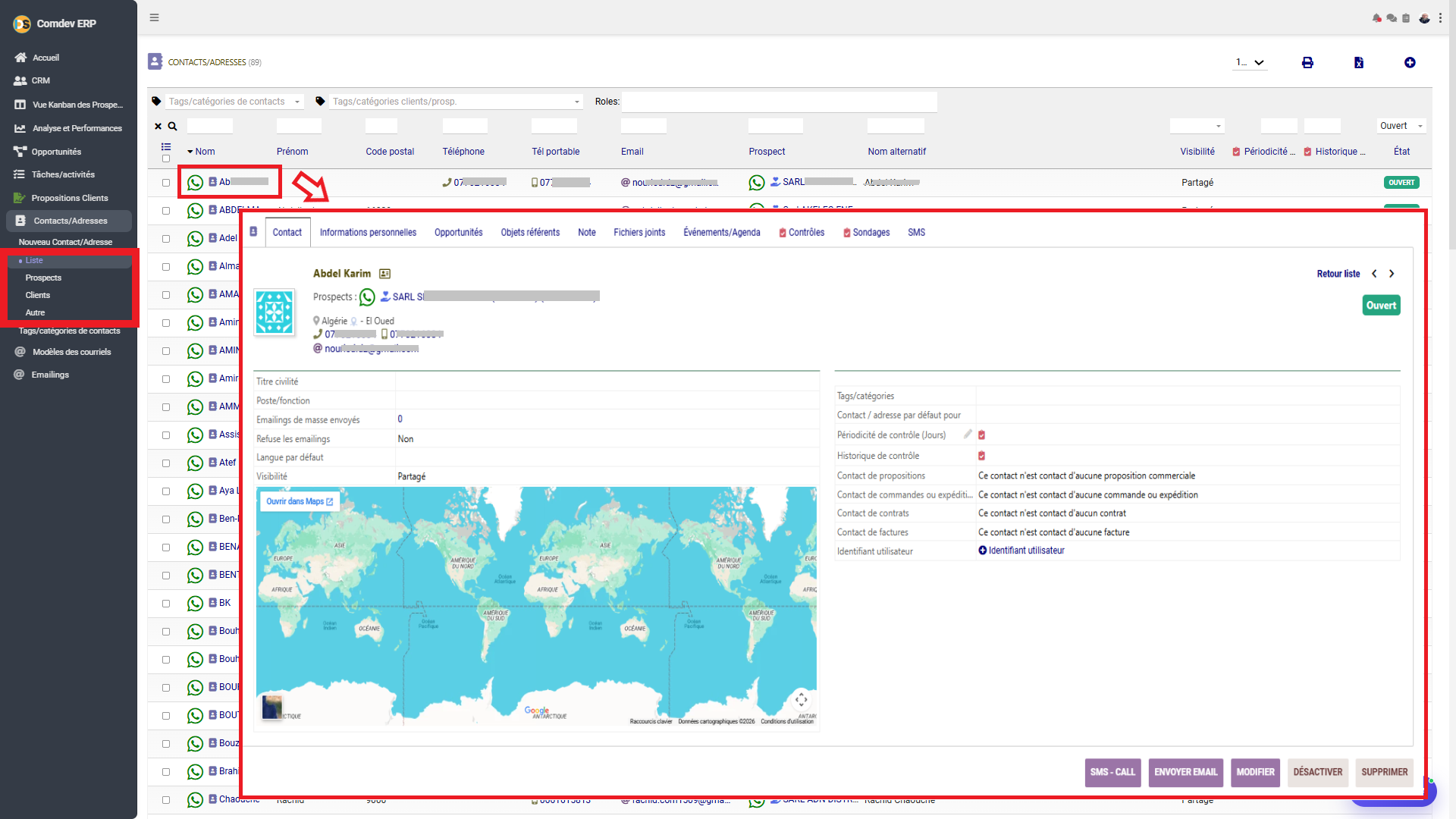Check the Alma row checkbox
The height and width of the screenshot is (819, 1456).
pyautogui.click(x=166, y=267)
